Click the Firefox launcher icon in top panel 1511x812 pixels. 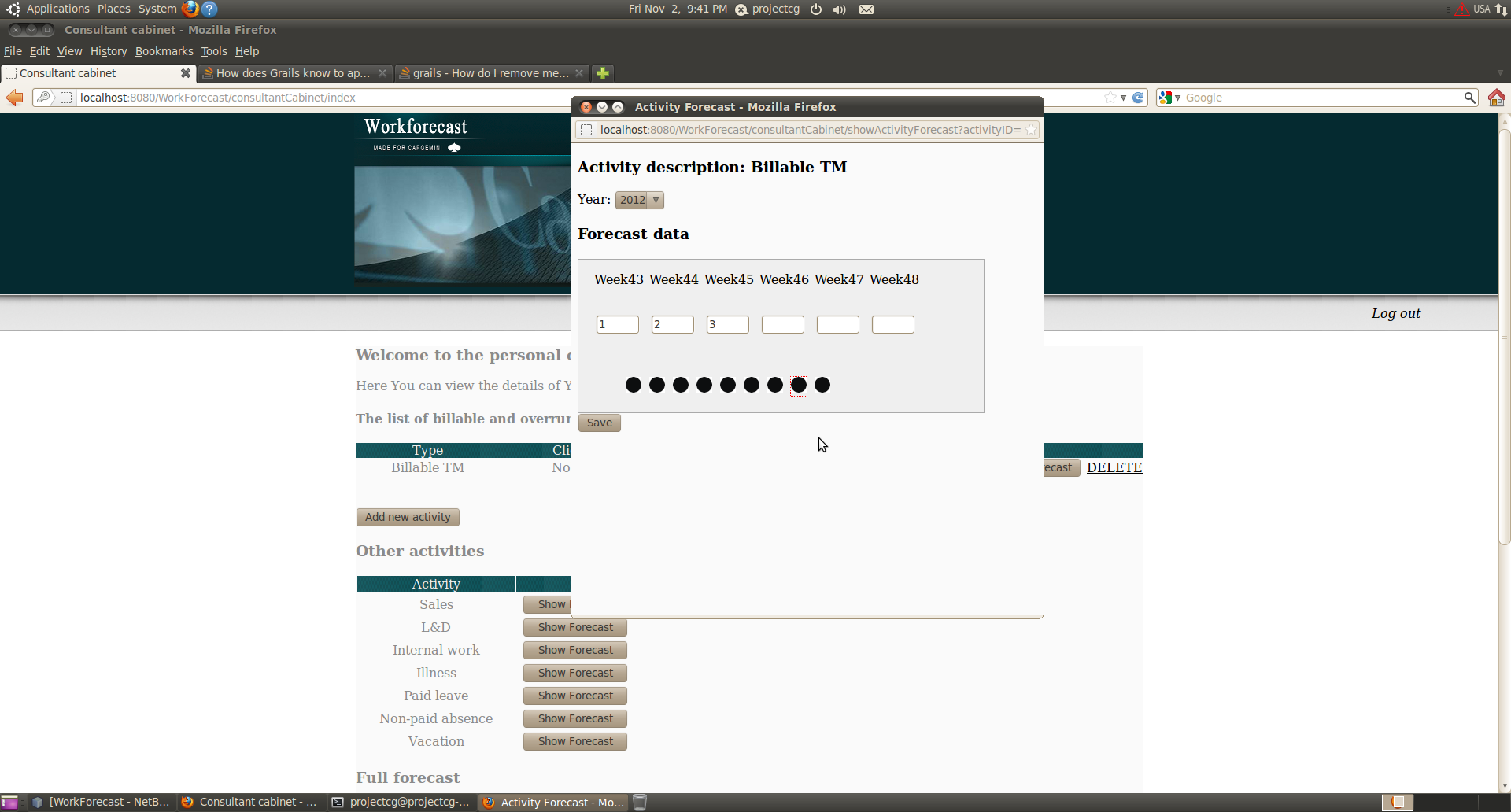click(x=190, y=9)
